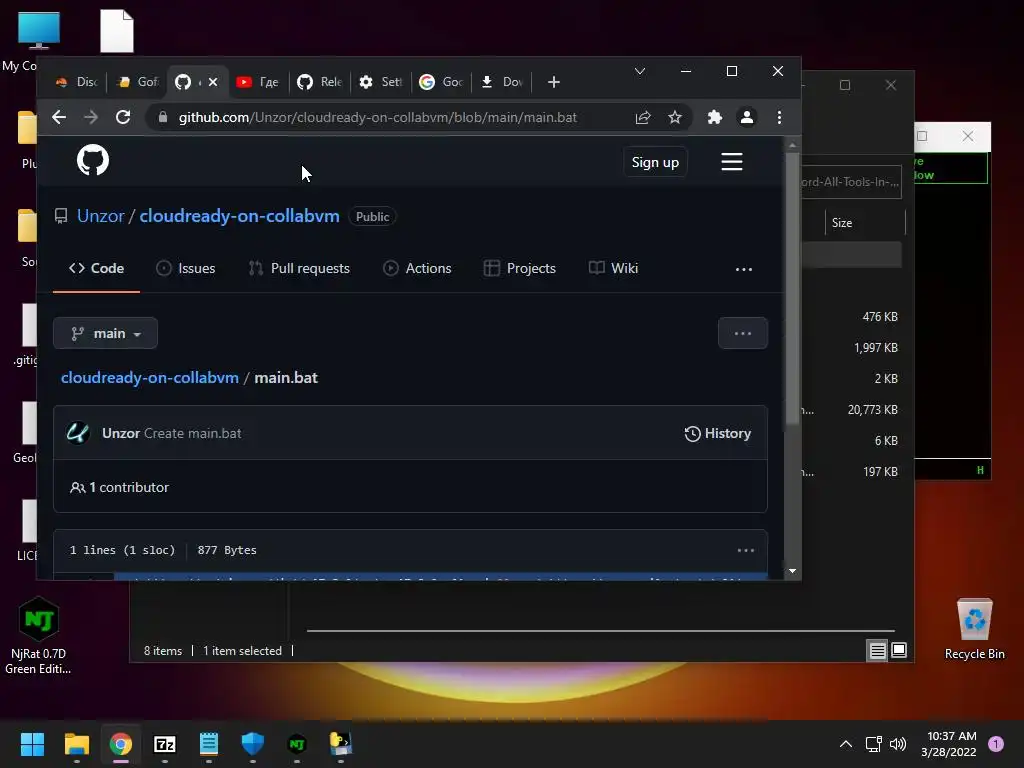Open three-dot menu beside 877 Bytes

click(746, 551)
